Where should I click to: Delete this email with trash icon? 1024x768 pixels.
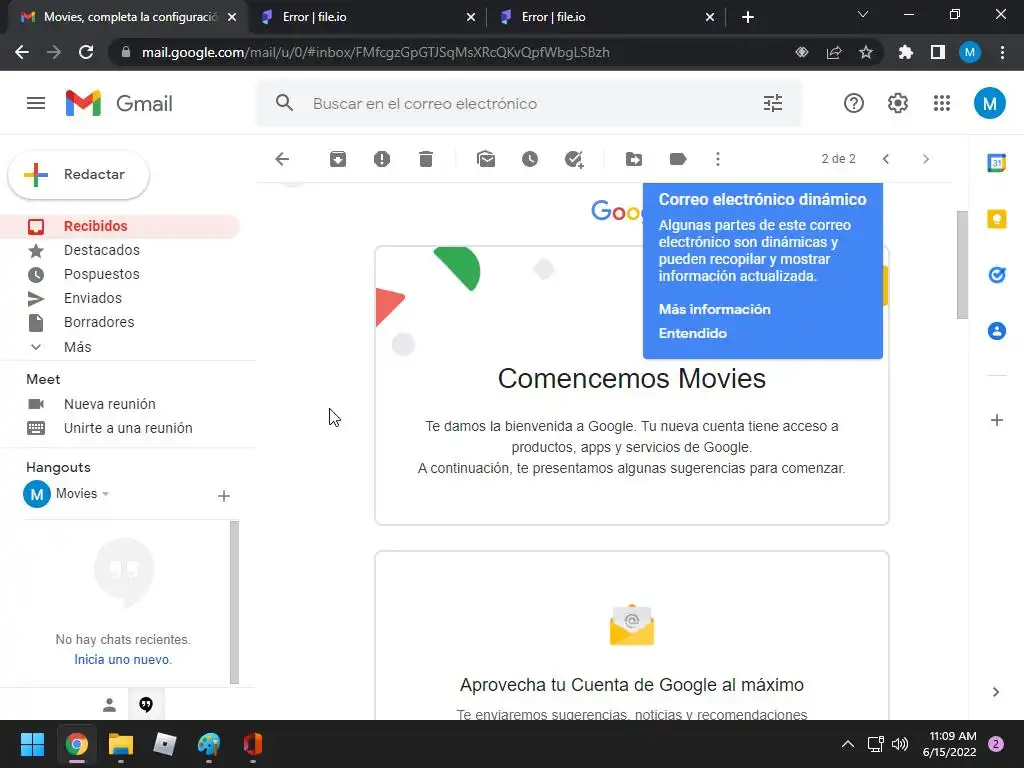point(426,159)
